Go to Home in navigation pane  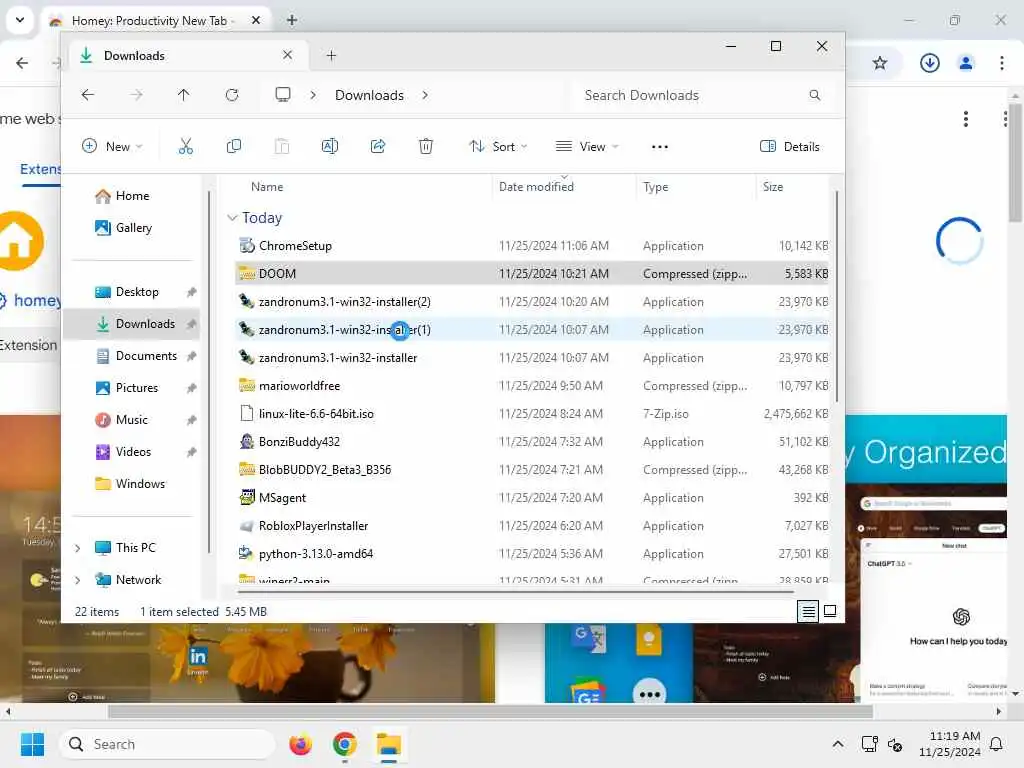[132, 196]
